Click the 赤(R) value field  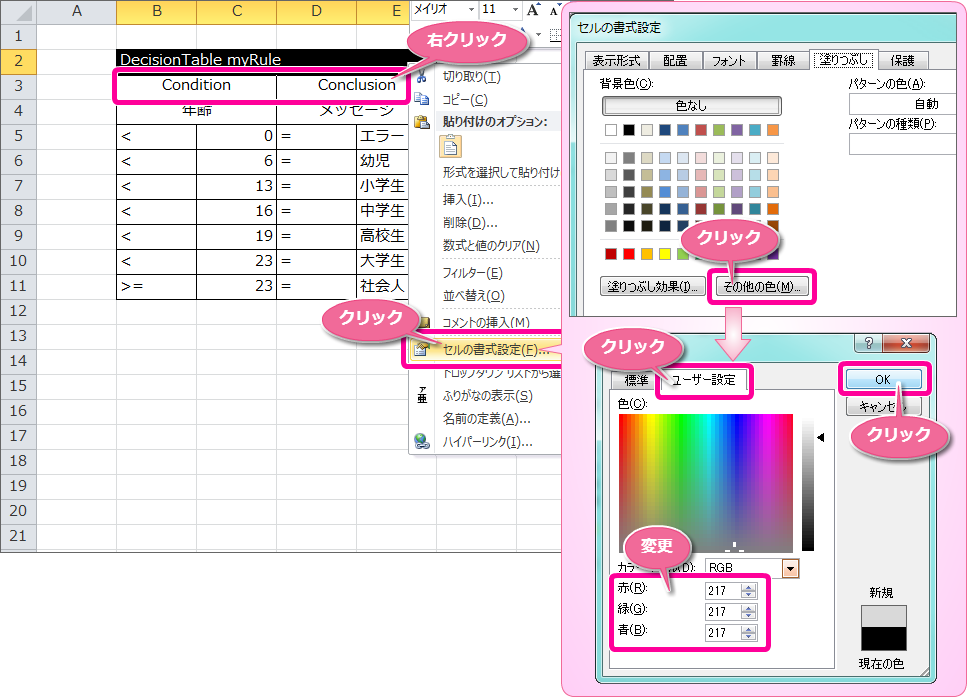[x=723, y=591]
